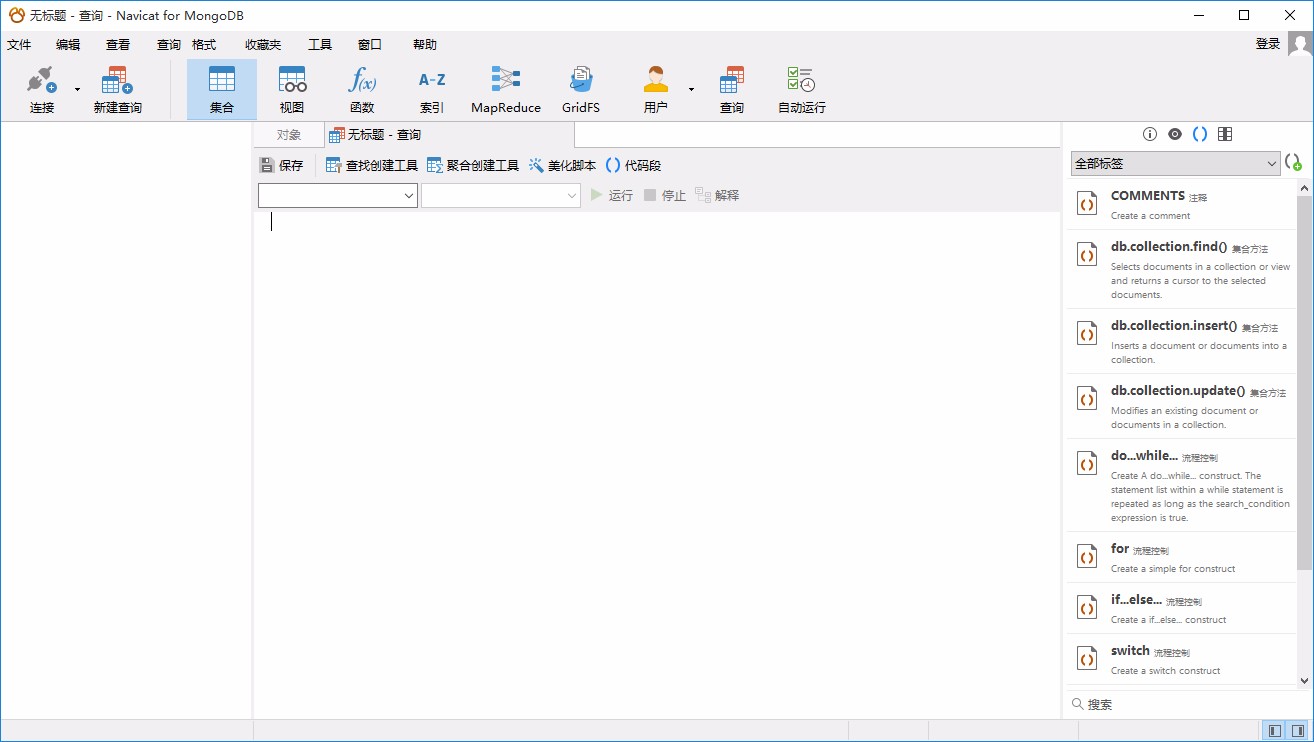
Task: Open the 函数 functions toolbar icon
Action: pos(362,80)
